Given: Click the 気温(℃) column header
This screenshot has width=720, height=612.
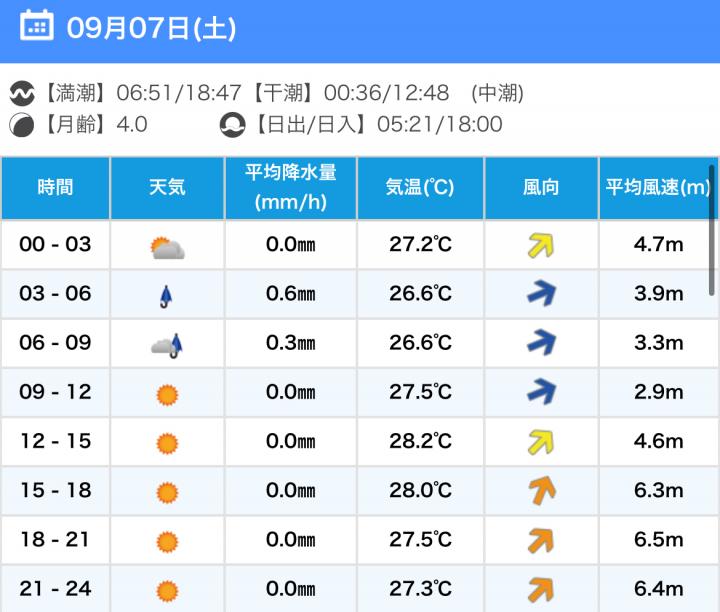Looking at the screenshot, I should click(x=420, y=187).
